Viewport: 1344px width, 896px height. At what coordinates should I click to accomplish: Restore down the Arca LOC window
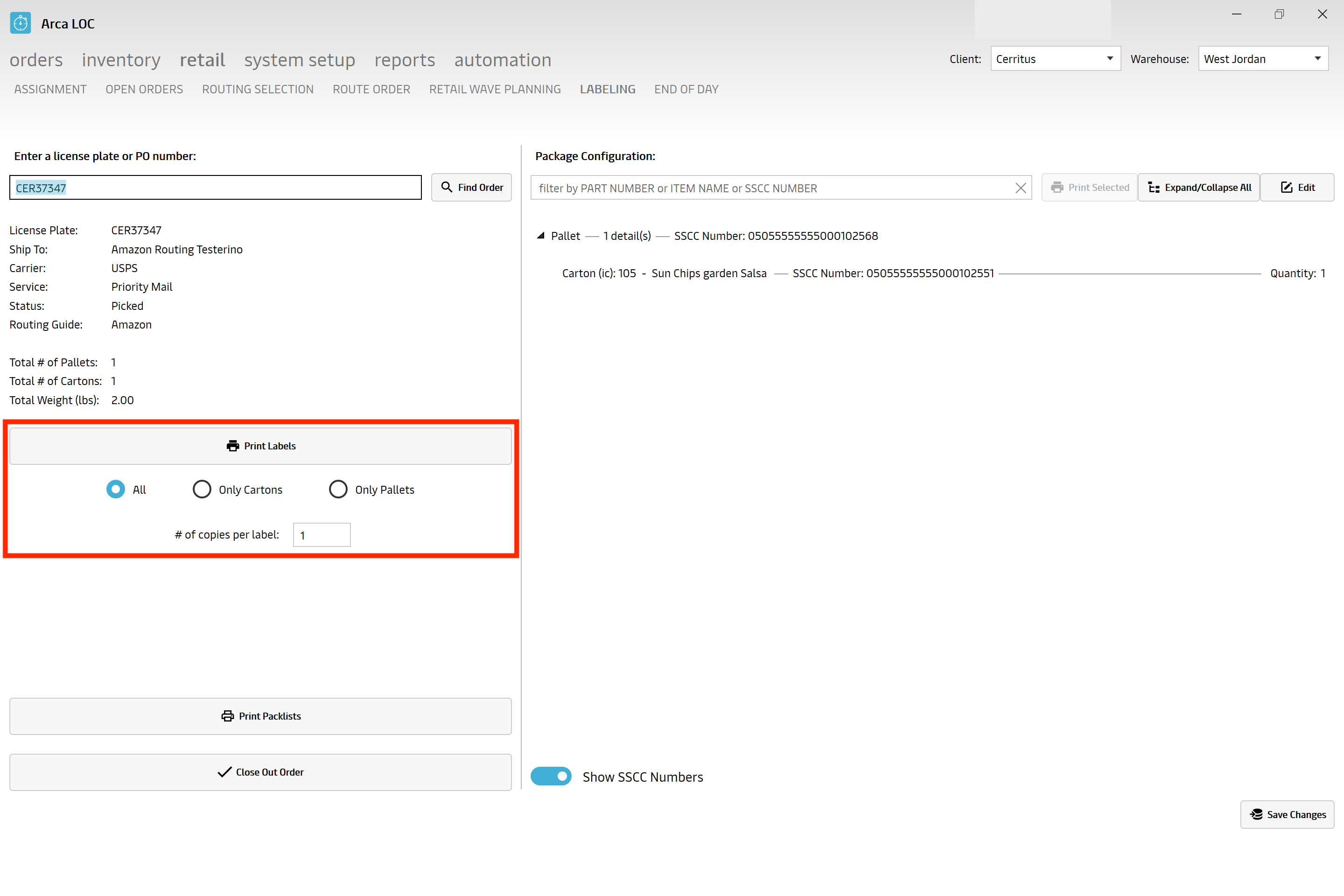click(1280, 14)
